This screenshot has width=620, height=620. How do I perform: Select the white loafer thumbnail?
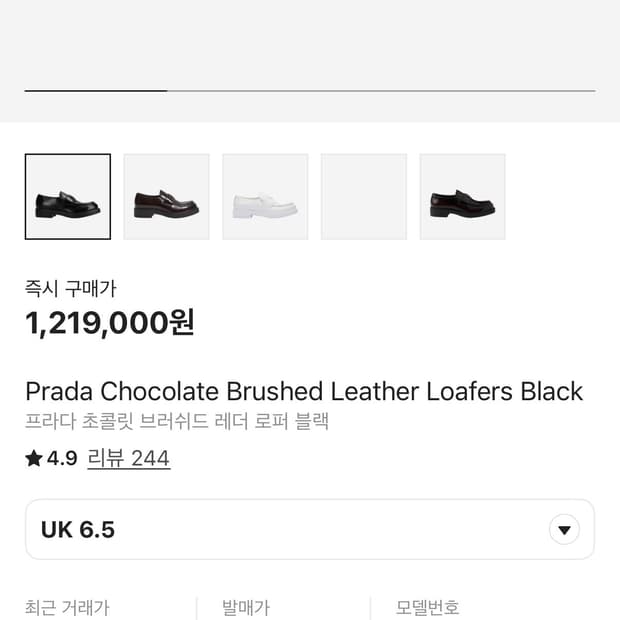click(x=265, y=197)
